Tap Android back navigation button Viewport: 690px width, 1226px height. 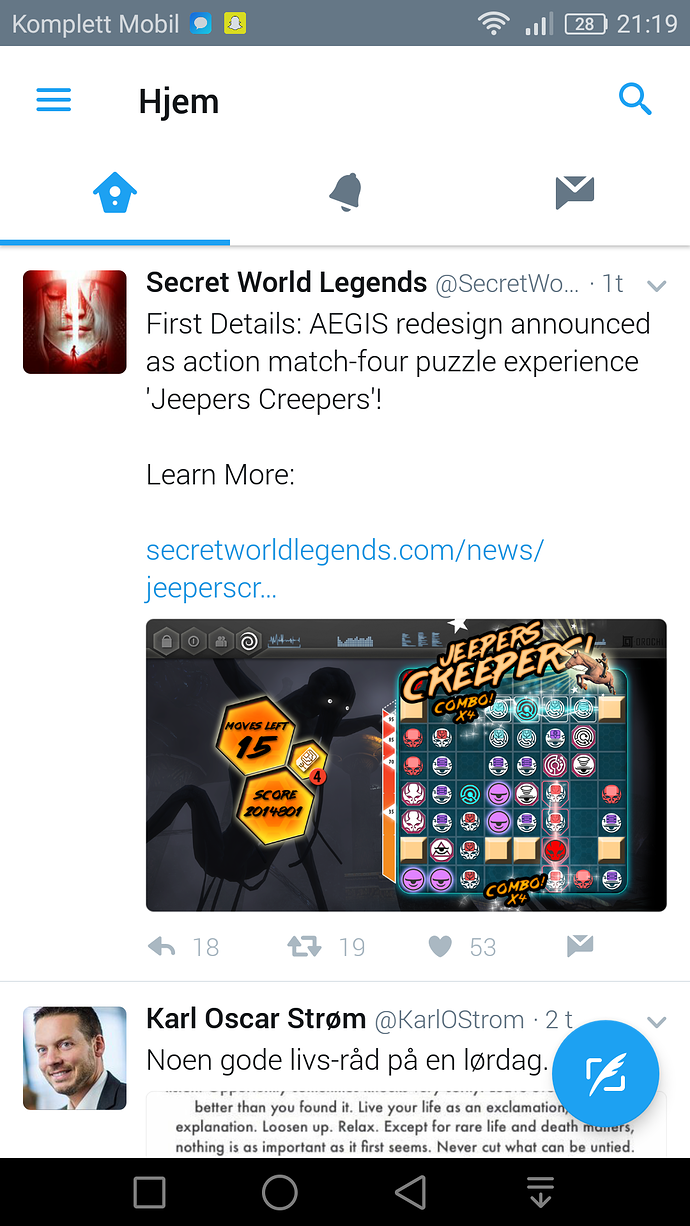[x=410, y=1192]
